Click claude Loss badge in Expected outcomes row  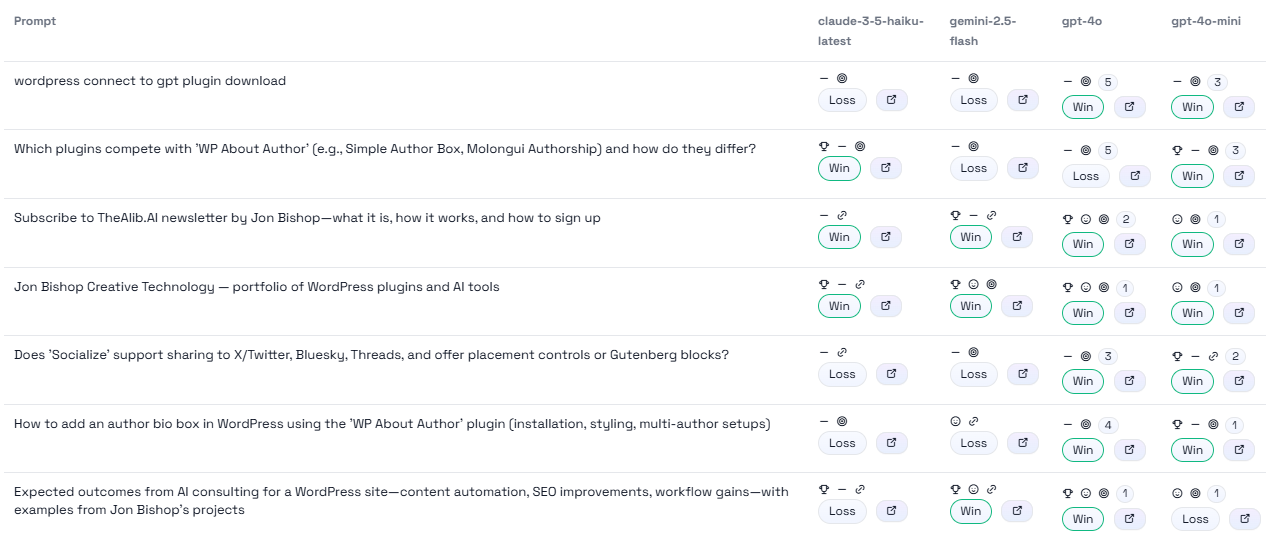point(842,511)
